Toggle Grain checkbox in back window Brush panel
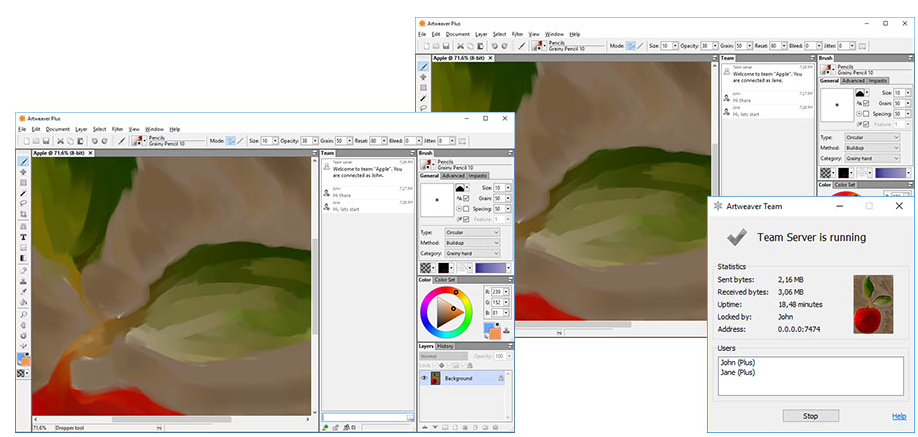 click(x=866, y=104)
